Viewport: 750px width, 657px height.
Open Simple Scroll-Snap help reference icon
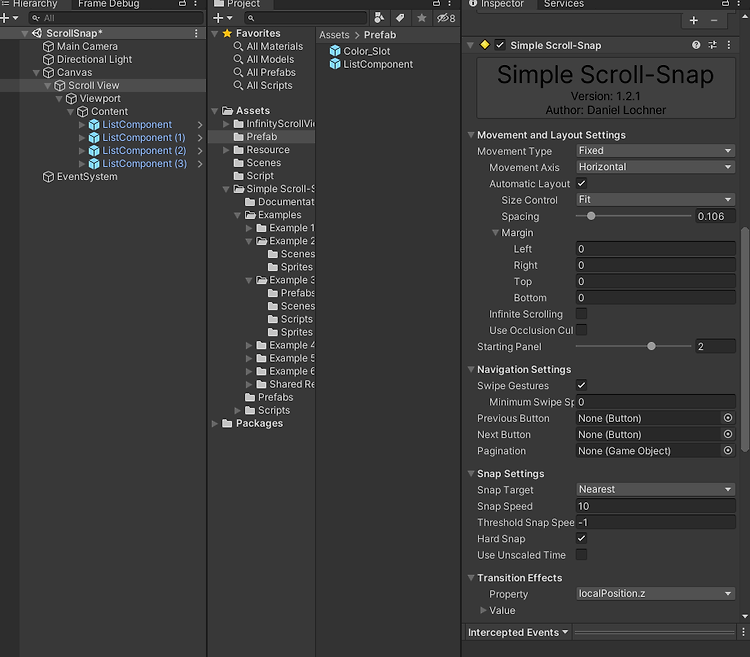point(696,45)
